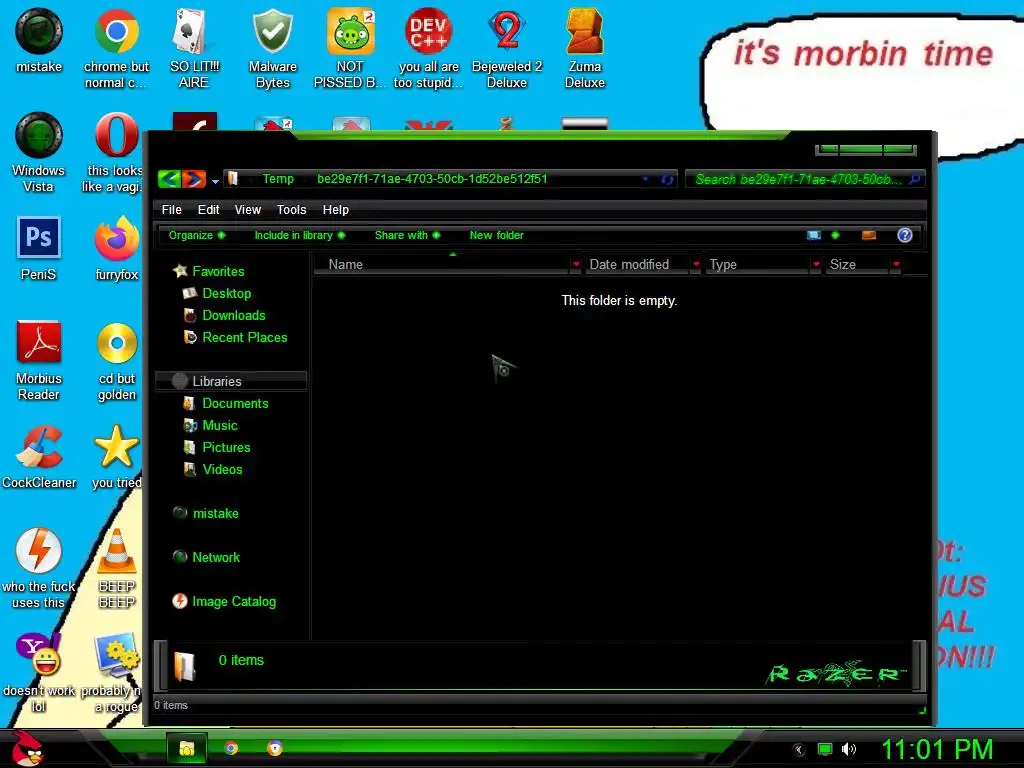Open the Type column filter arrow

click(x=816, y=264)
